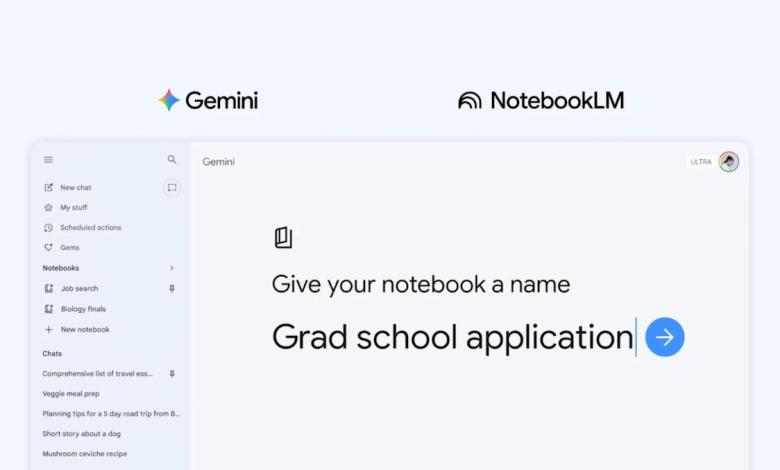The image size is (780, 470).
Task: Click the Notebooks section heading
Action: pos(61,268)
